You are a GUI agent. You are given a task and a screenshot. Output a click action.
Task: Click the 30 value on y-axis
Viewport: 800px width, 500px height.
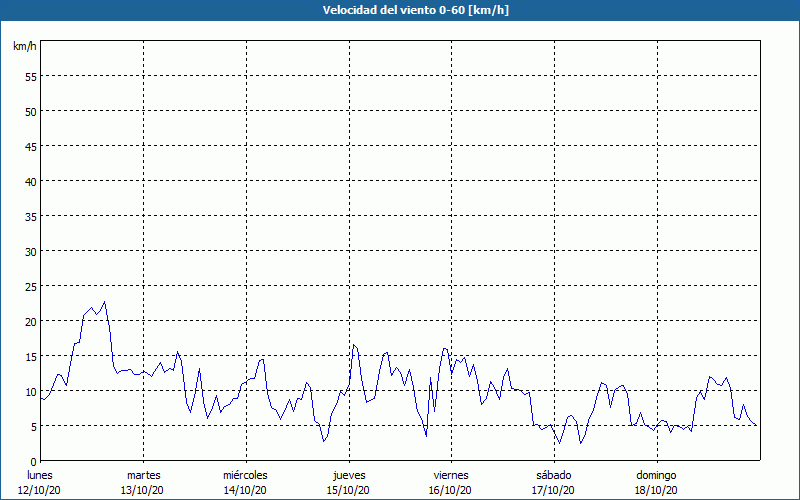pos(31,252)
